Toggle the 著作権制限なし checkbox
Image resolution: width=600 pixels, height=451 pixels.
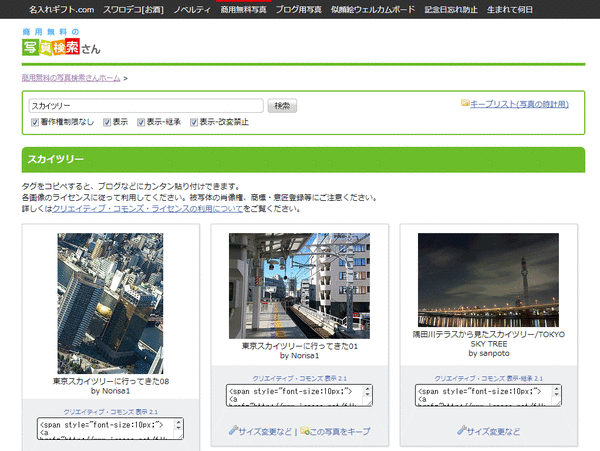pos(35,122)
